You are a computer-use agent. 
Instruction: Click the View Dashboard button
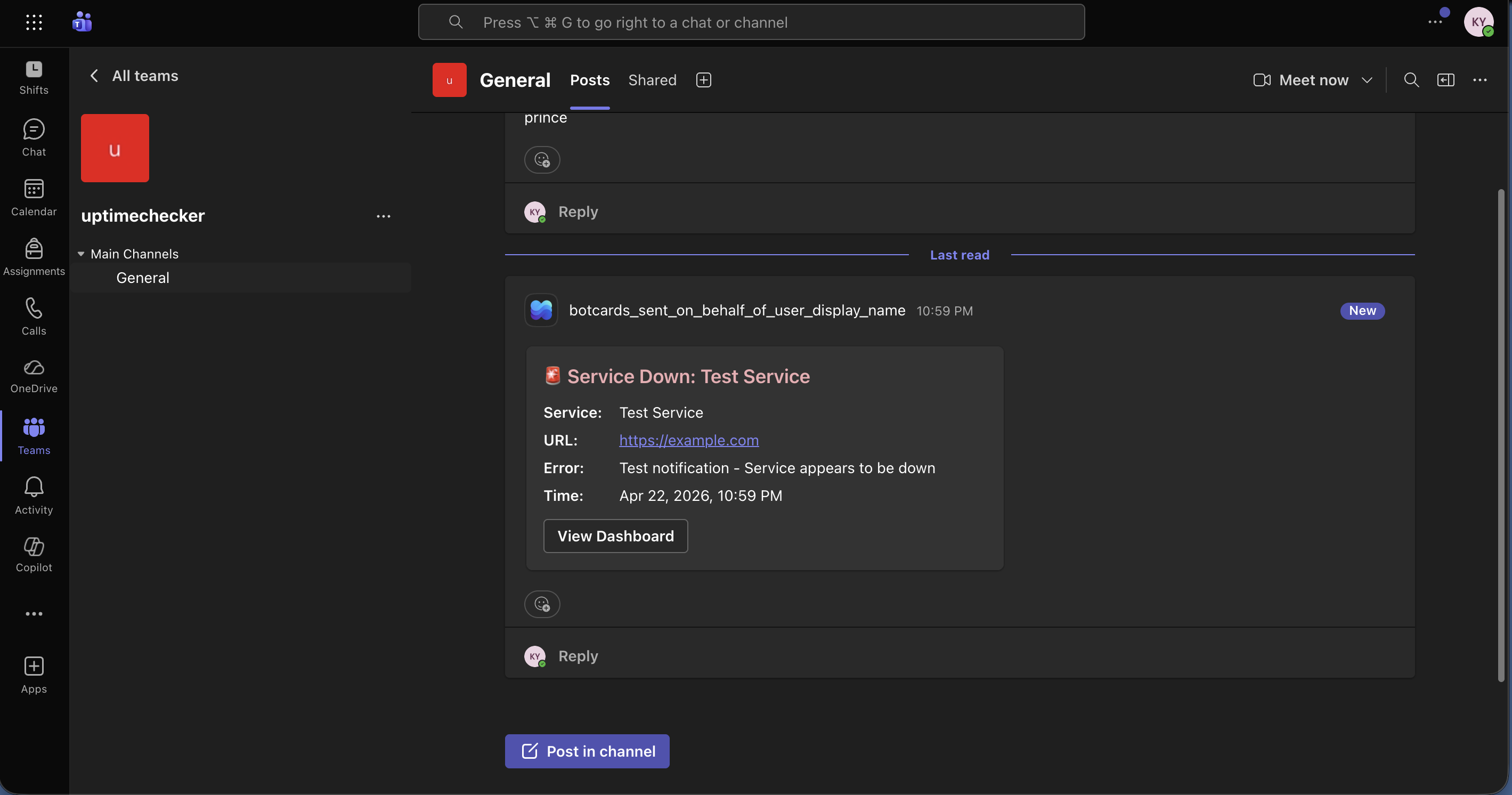(x=616, y=536)
